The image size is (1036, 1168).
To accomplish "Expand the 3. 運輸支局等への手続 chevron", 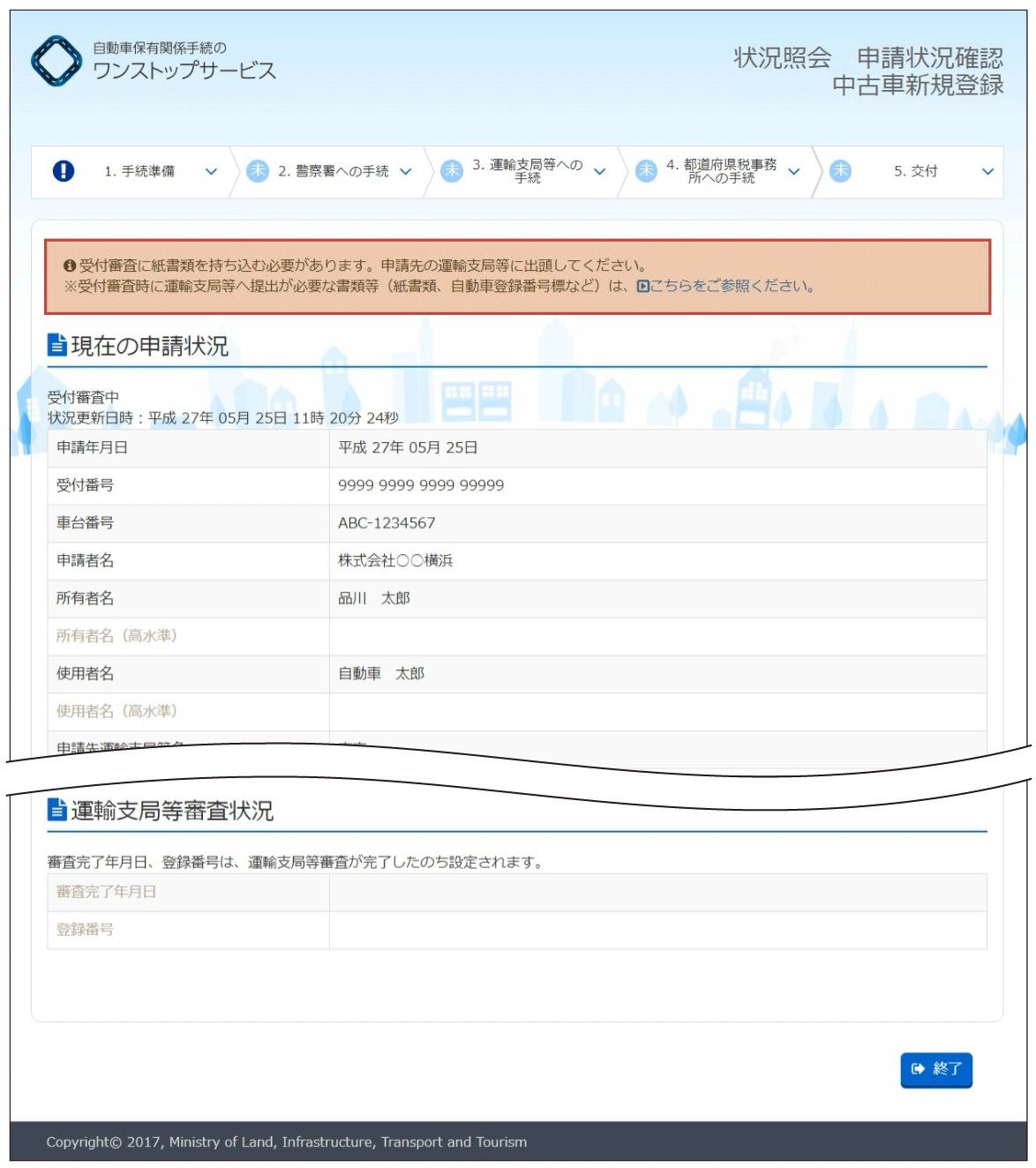I will tap(599, 172).
